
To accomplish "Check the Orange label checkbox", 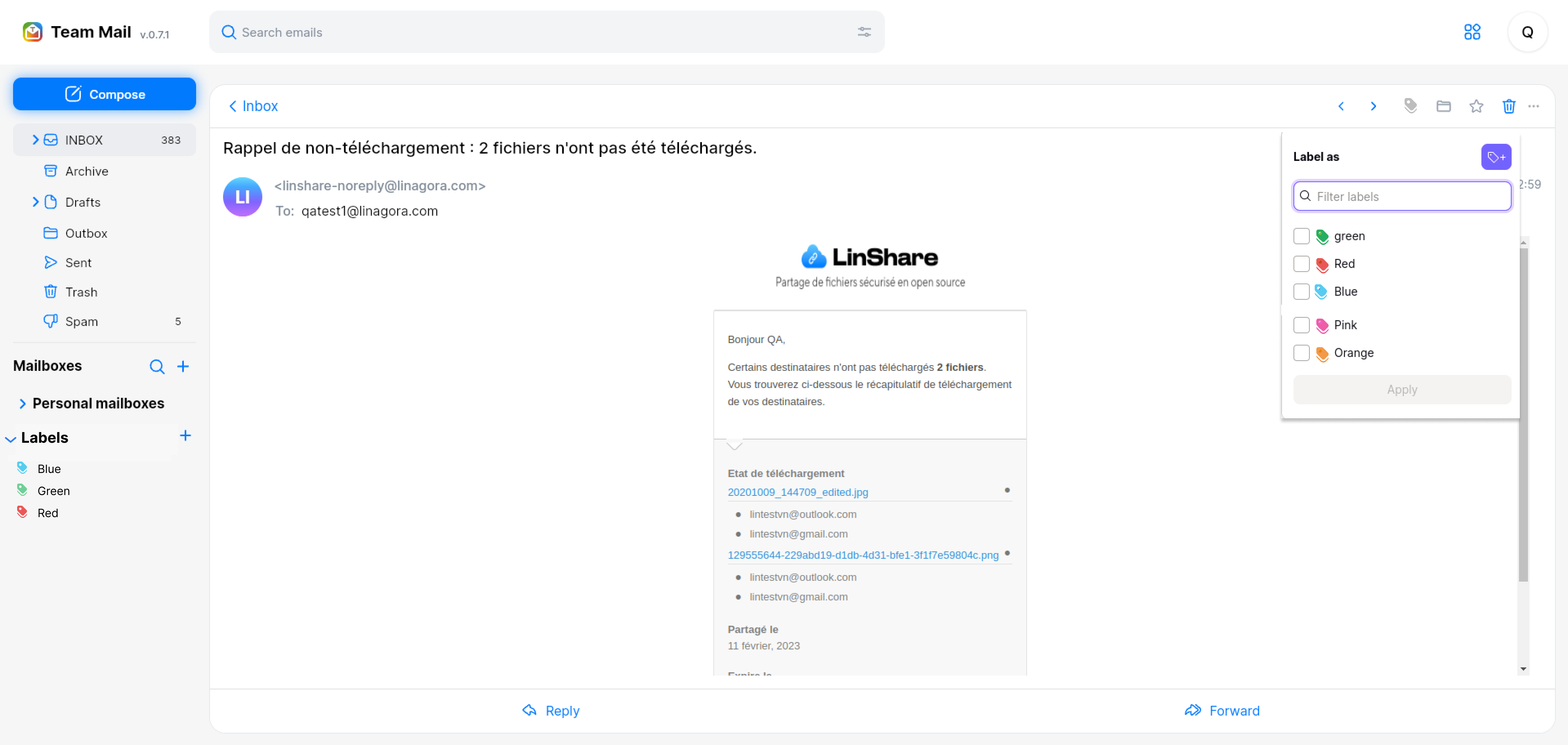I will [x=1301, y=353].
